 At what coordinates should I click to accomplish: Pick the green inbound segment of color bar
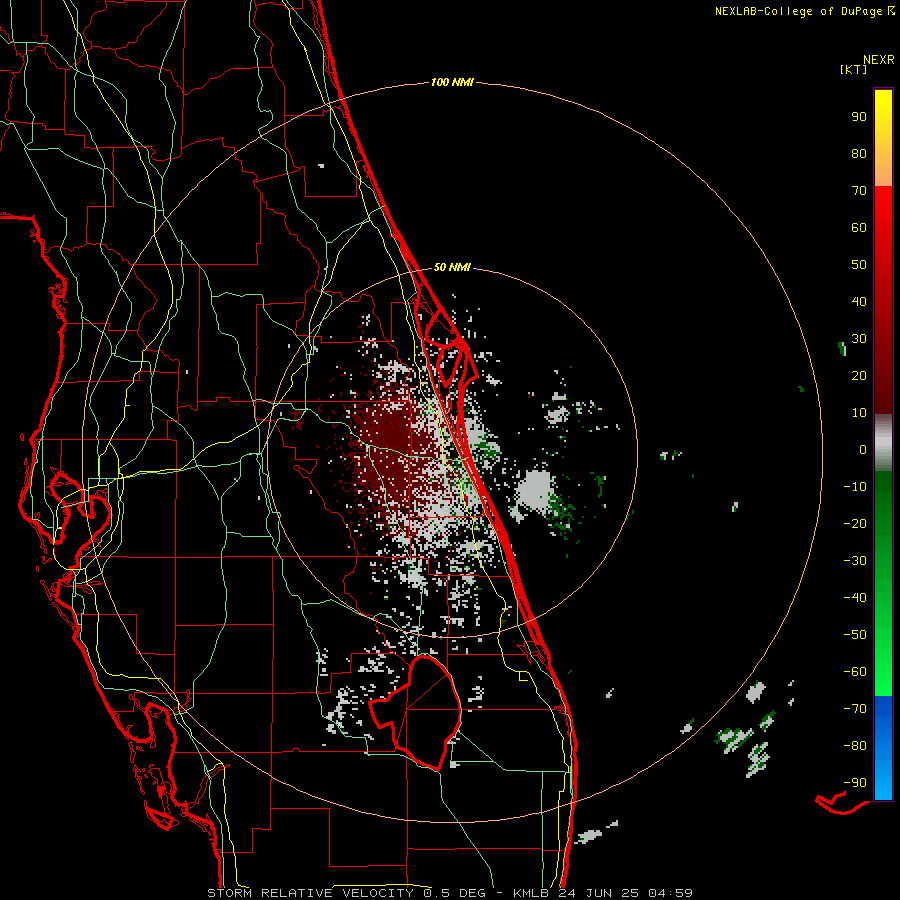(883, 583)
